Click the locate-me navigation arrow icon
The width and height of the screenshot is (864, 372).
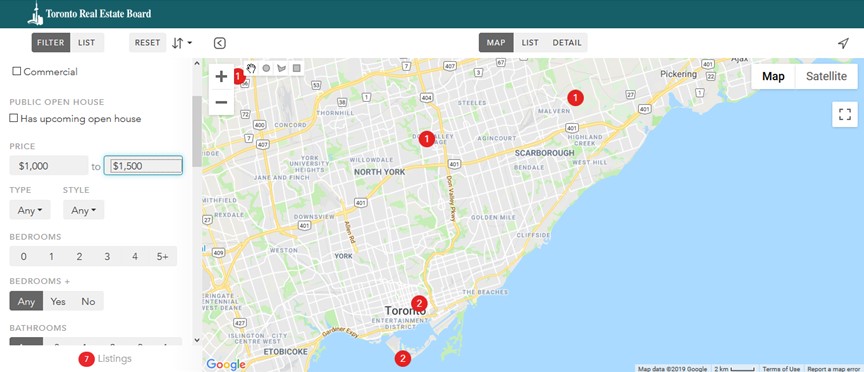[x=843, y=43]
